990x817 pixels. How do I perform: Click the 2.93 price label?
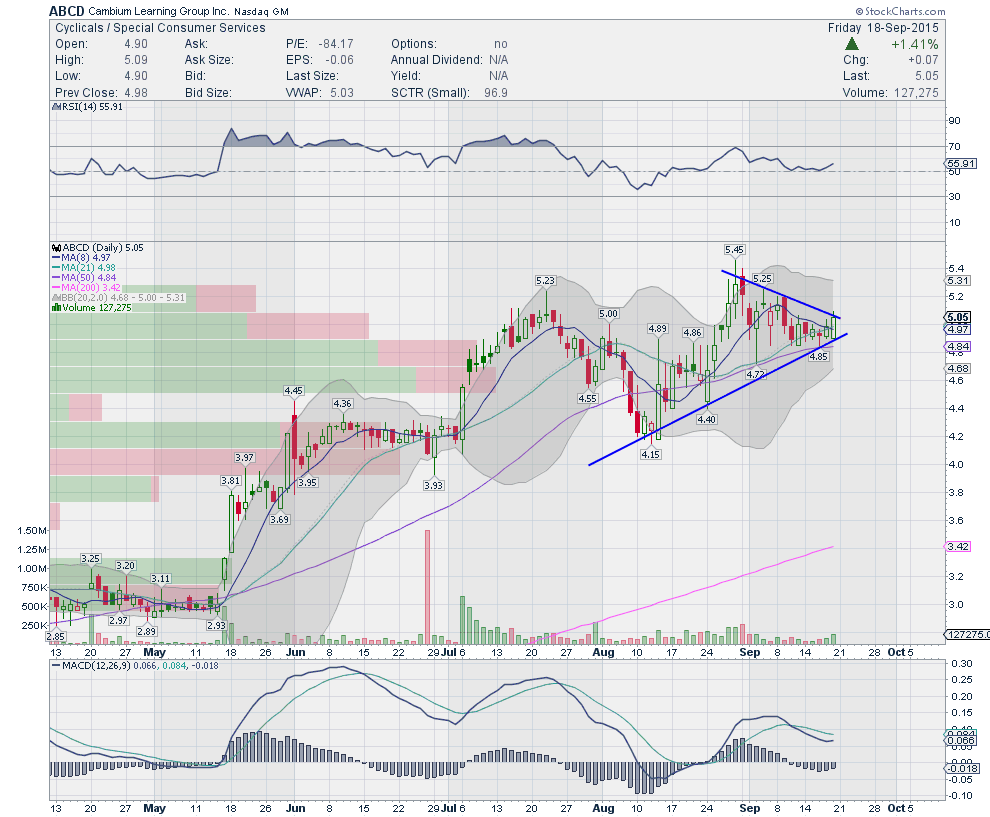coord(217,626)
